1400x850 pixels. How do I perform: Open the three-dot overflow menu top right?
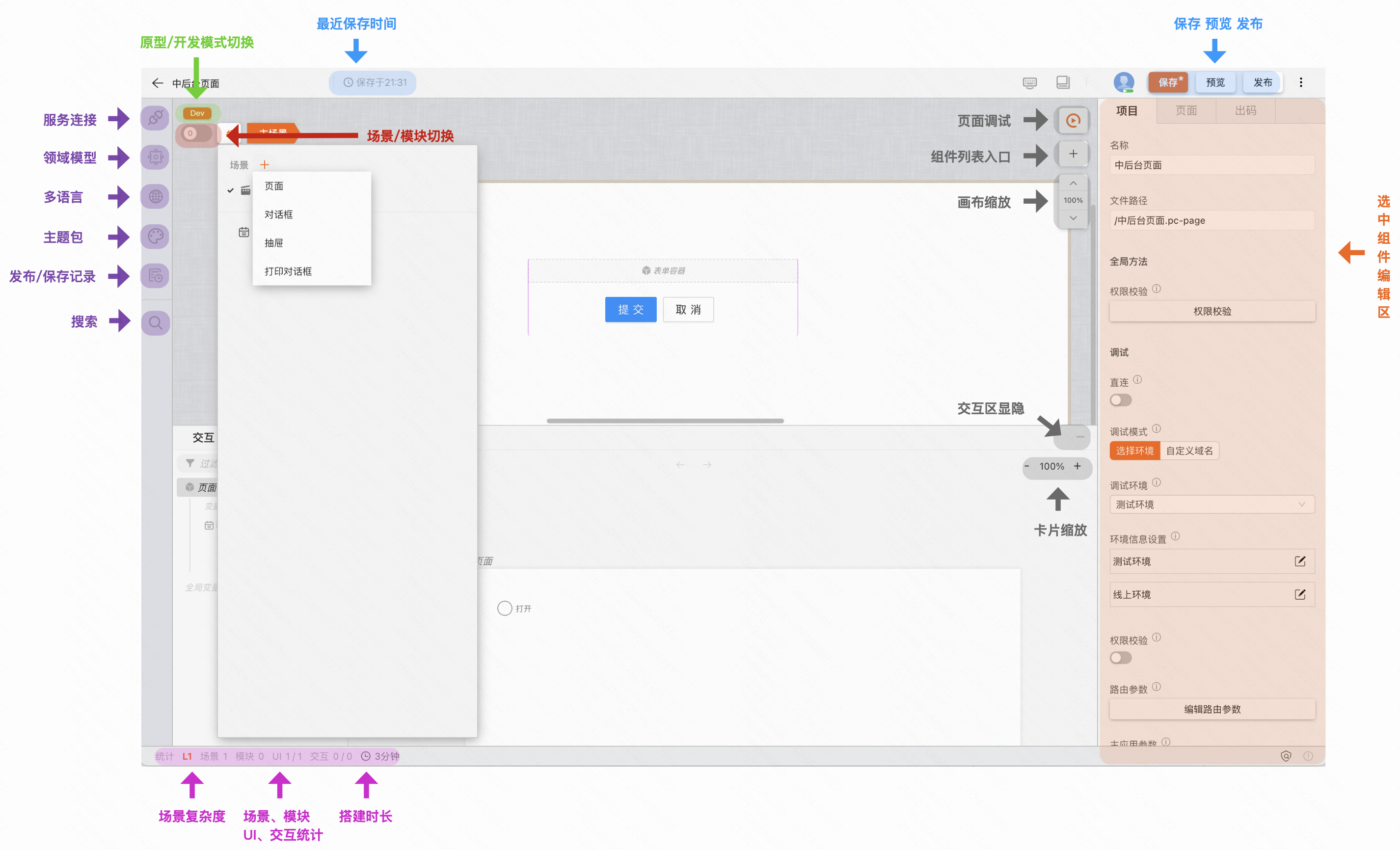click(1300, 82)
